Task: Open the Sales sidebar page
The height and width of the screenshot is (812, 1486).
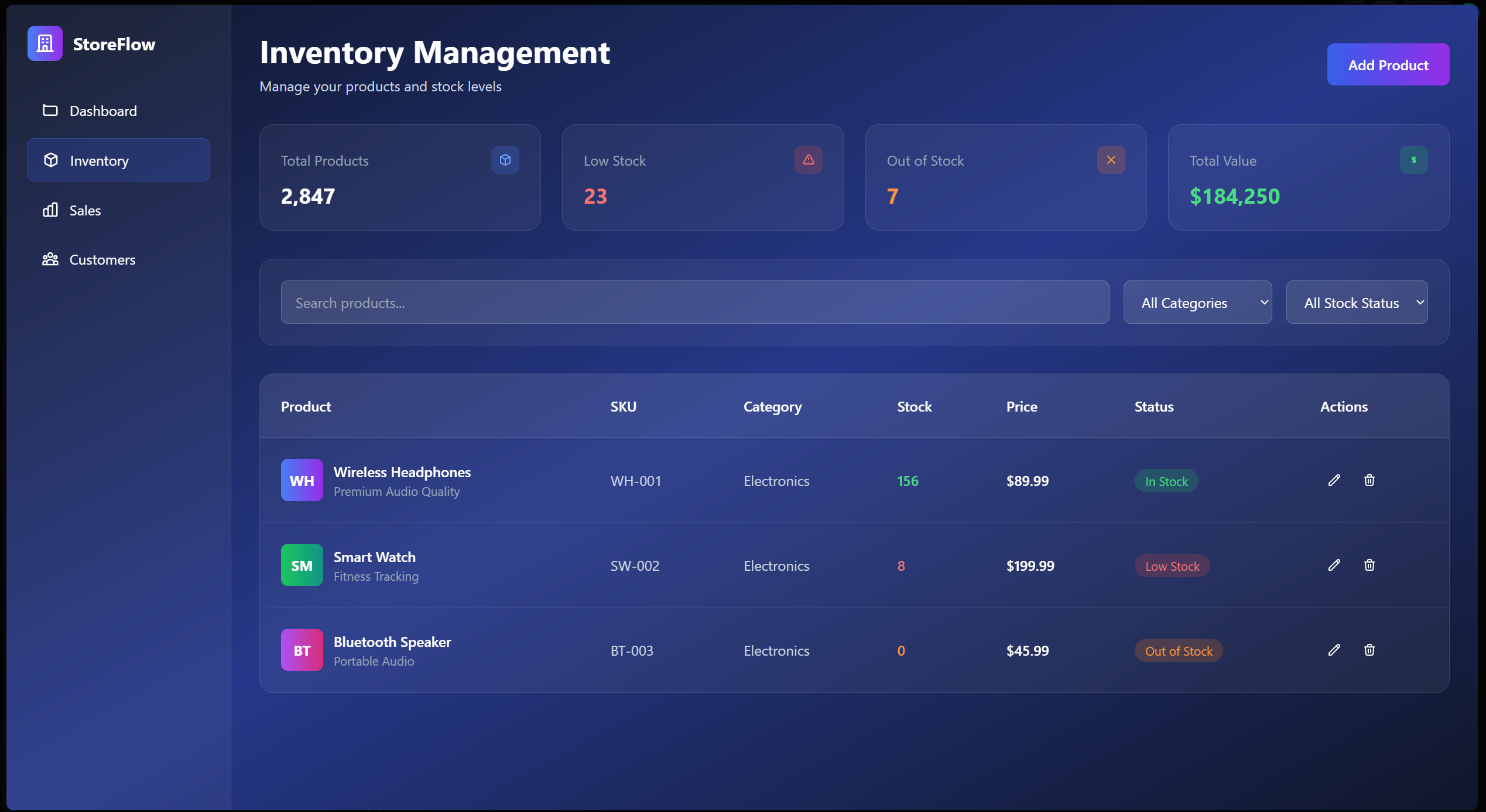Action: [85, 210]
